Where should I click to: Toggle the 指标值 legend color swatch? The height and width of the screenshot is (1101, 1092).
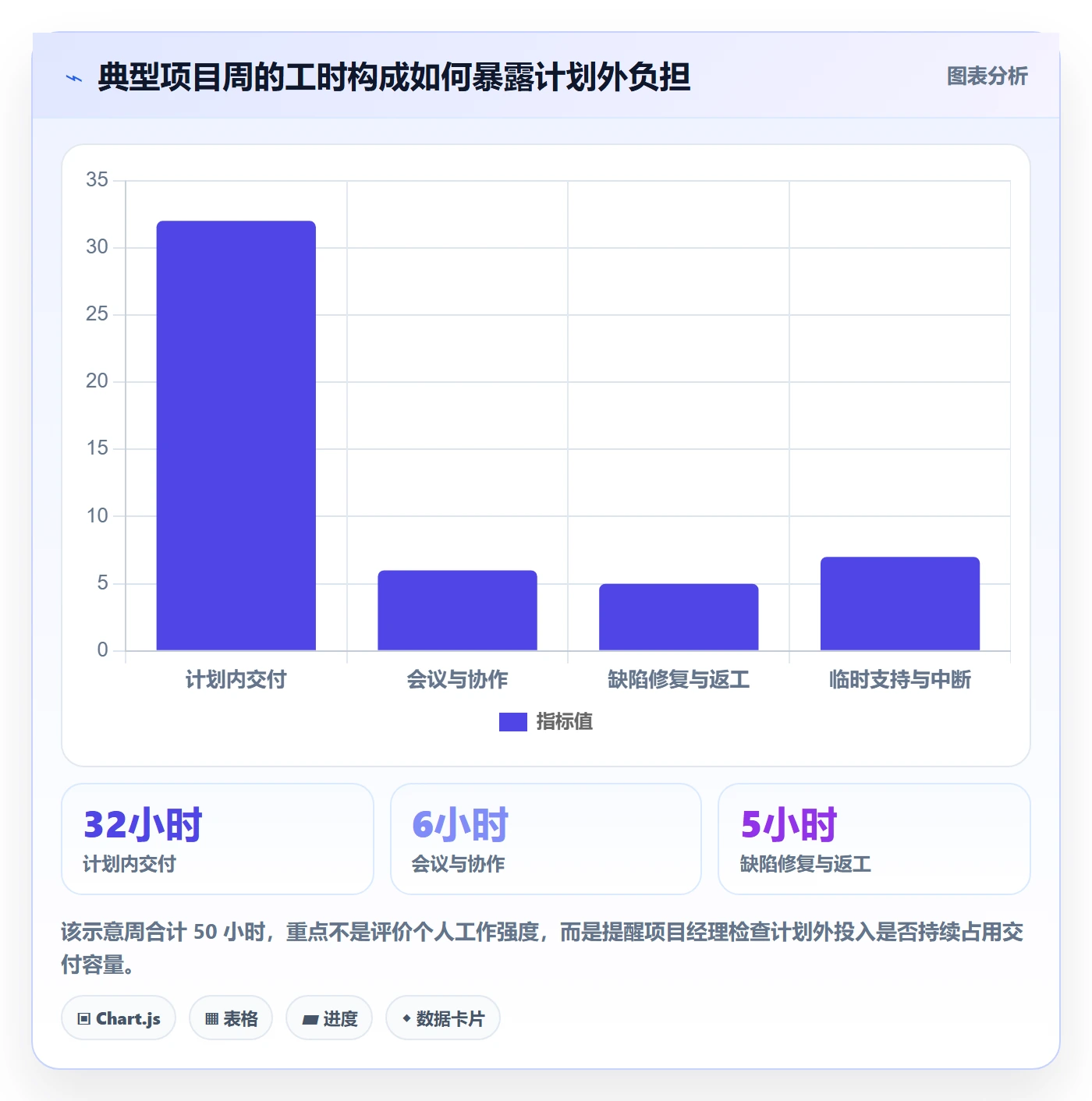pos(512,722)
